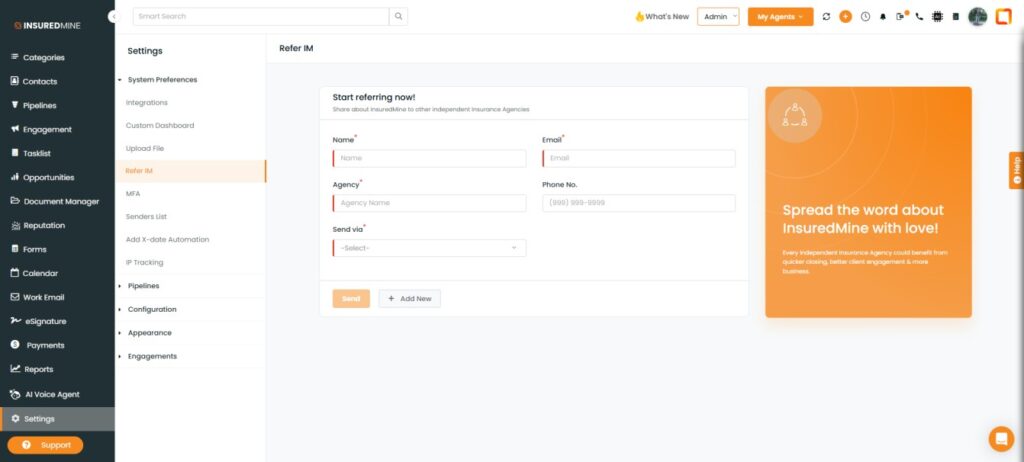Open the clock history icon
Image resolution: width=1024 pixels, height=462 pixels.
coord(865,17)
